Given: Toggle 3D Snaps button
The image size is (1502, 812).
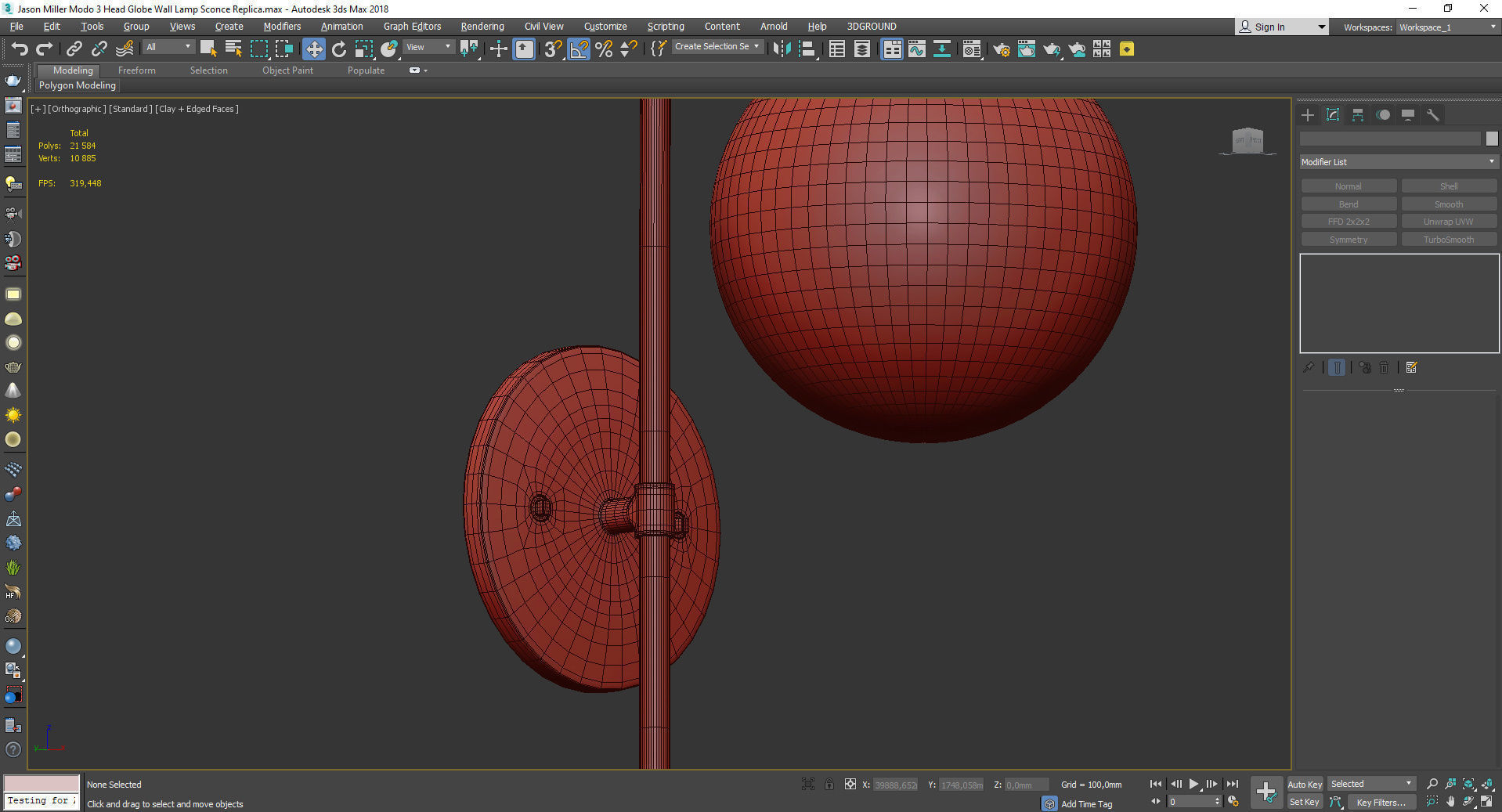Looking at the screenshot, I should point(553,49).
